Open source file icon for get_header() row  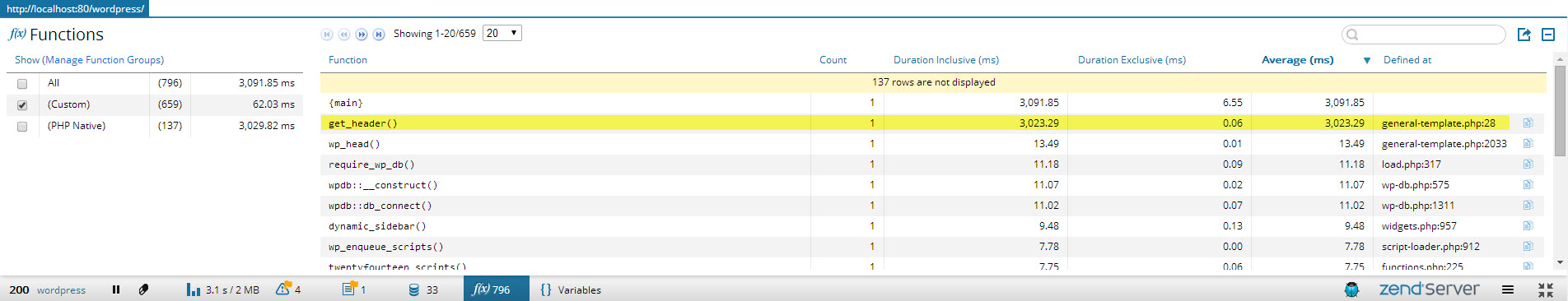pos(1528,123)
